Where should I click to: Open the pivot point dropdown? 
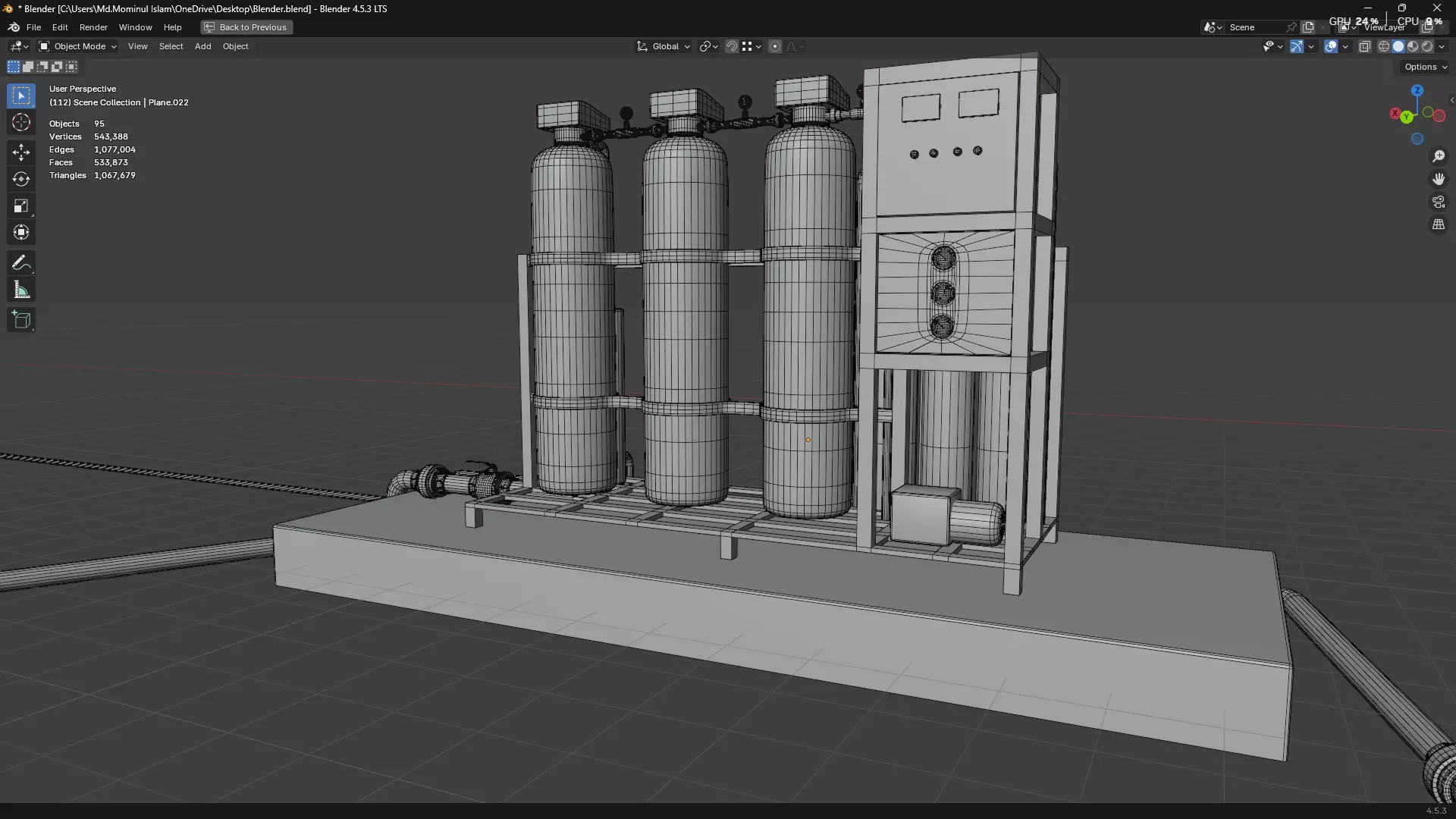tap(708, 46)
